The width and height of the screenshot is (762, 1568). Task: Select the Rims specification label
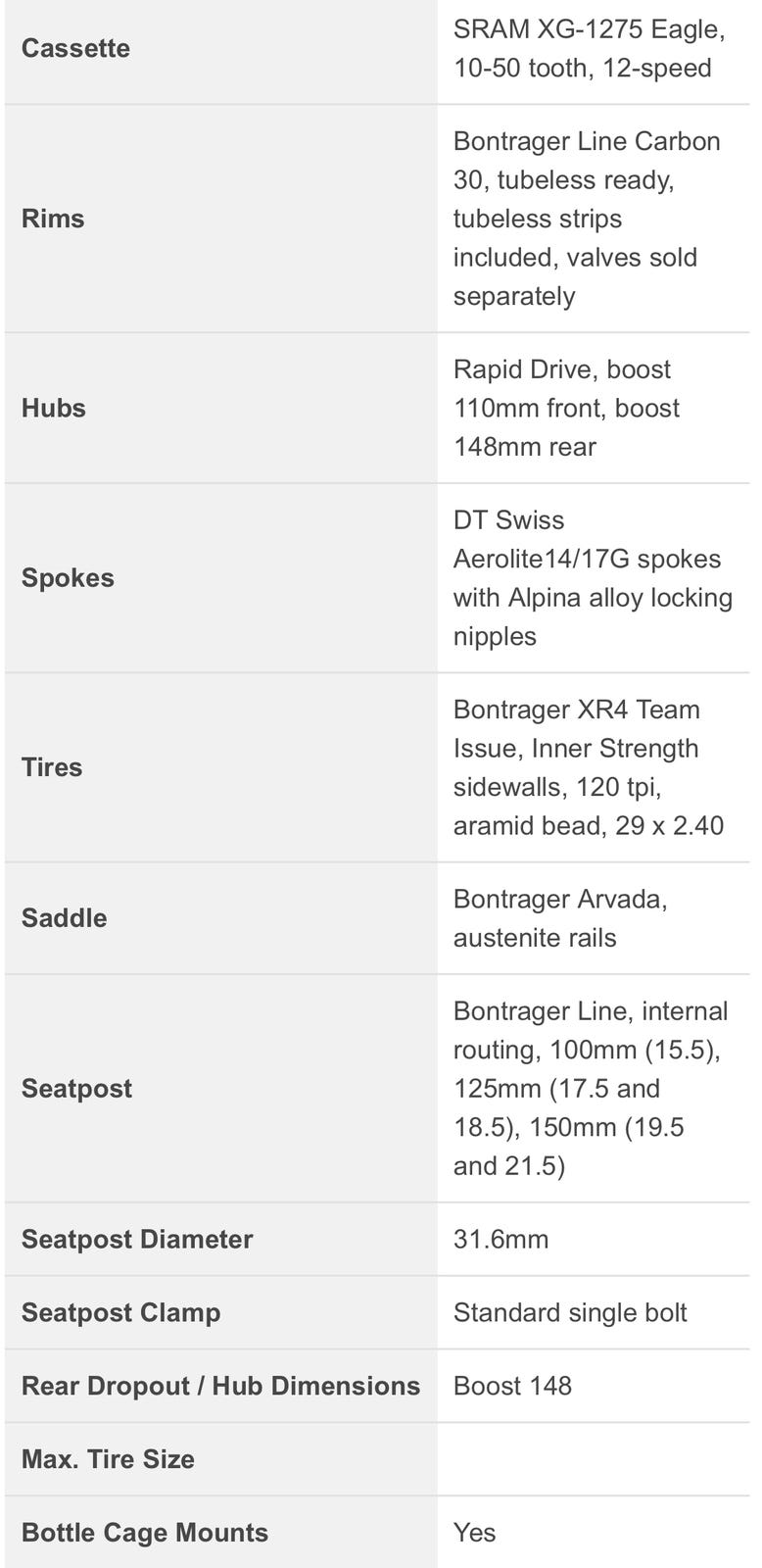[53, 219]
